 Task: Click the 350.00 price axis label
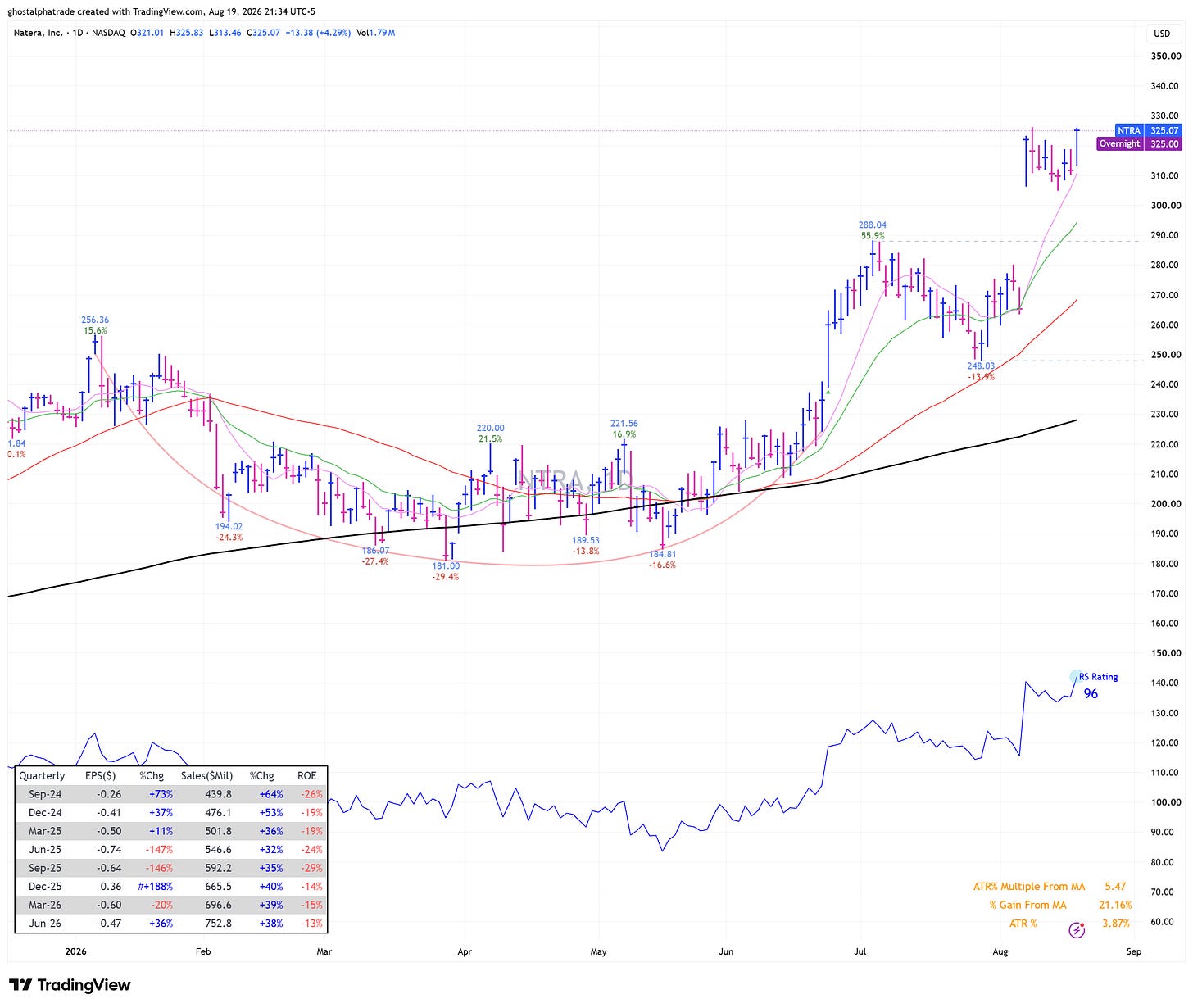click(1164, 57)
